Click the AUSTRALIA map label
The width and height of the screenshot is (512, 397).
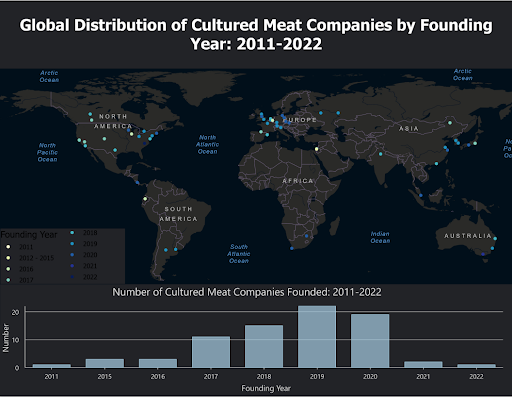click(x=468, y=236)
